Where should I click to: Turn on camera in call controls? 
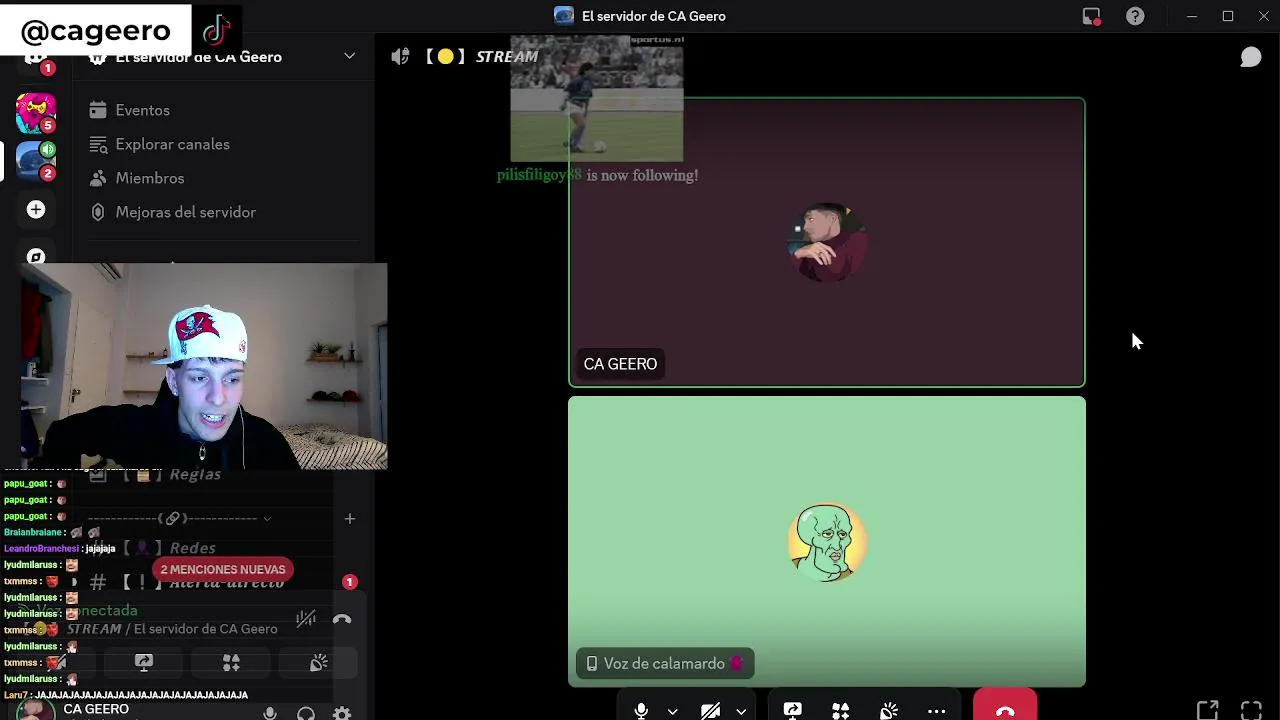(710, 711)
